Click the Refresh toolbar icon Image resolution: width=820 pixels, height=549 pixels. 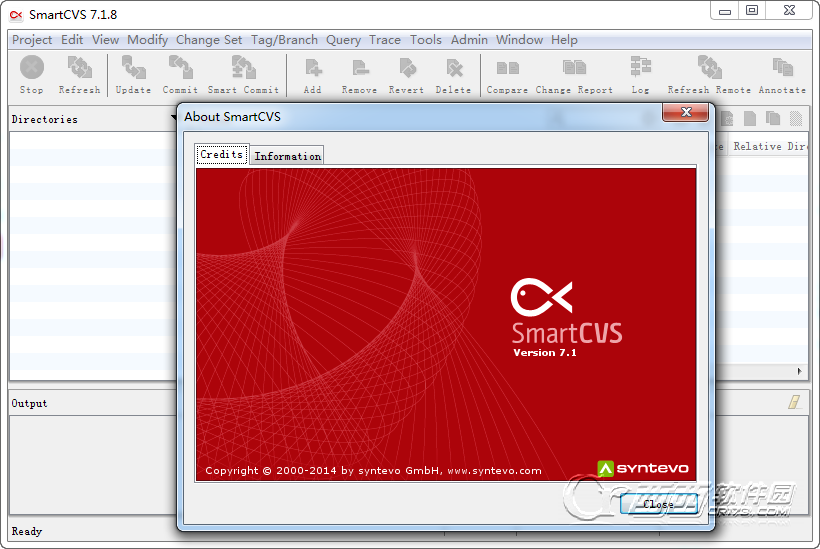point(79,68)
